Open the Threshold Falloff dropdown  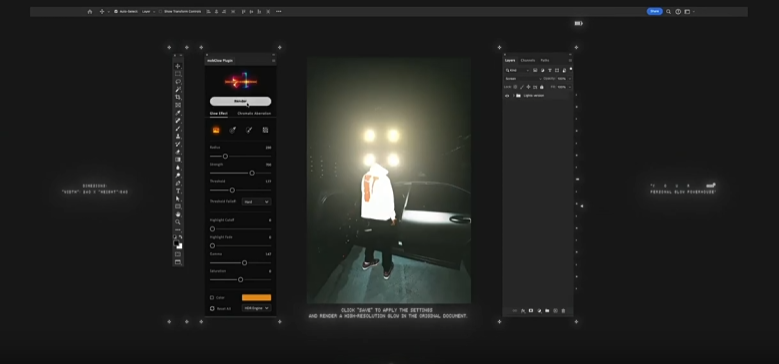tap(256, 202)
